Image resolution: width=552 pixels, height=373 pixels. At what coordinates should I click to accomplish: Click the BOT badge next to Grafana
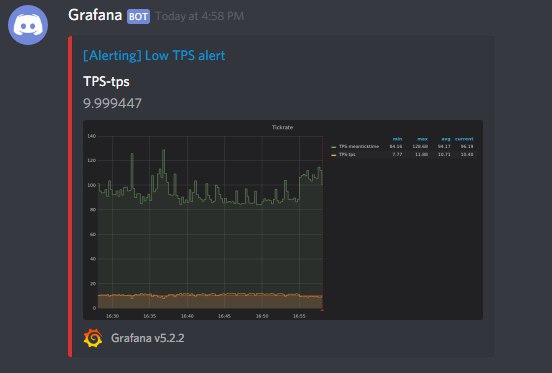point(138,17)
